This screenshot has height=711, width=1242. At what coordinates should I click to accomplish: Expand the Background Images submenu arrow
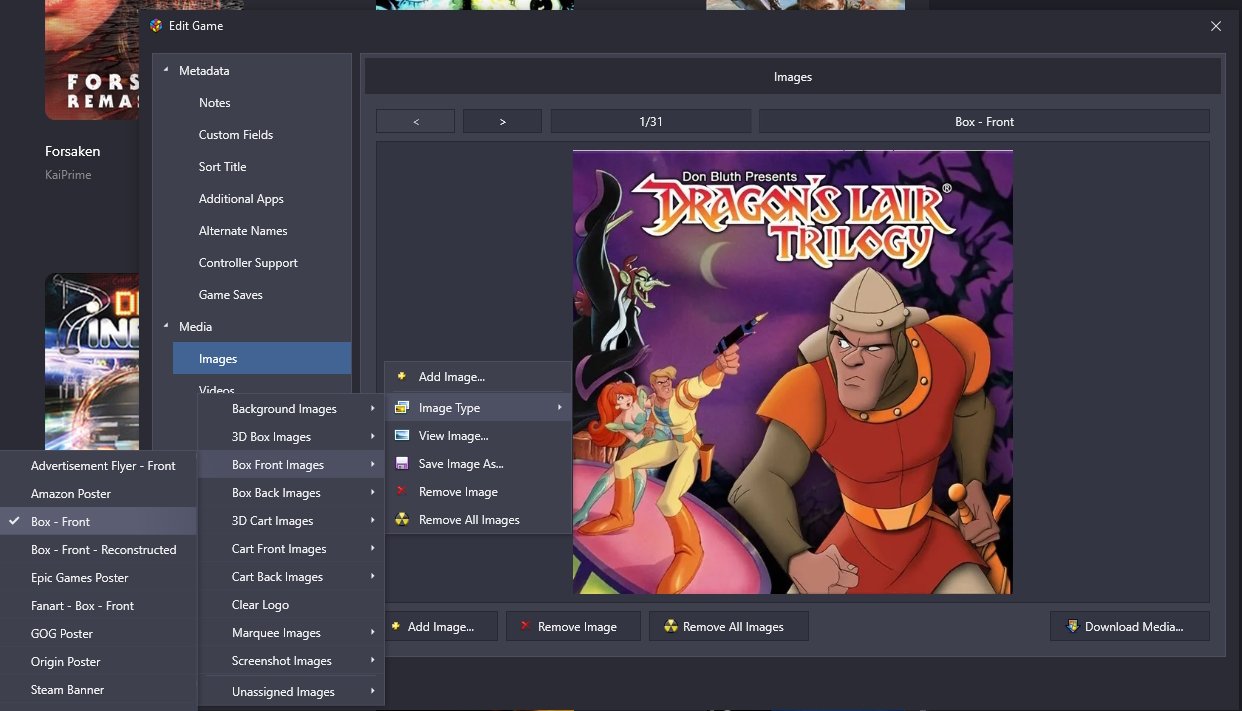click(x=373, y=409)
